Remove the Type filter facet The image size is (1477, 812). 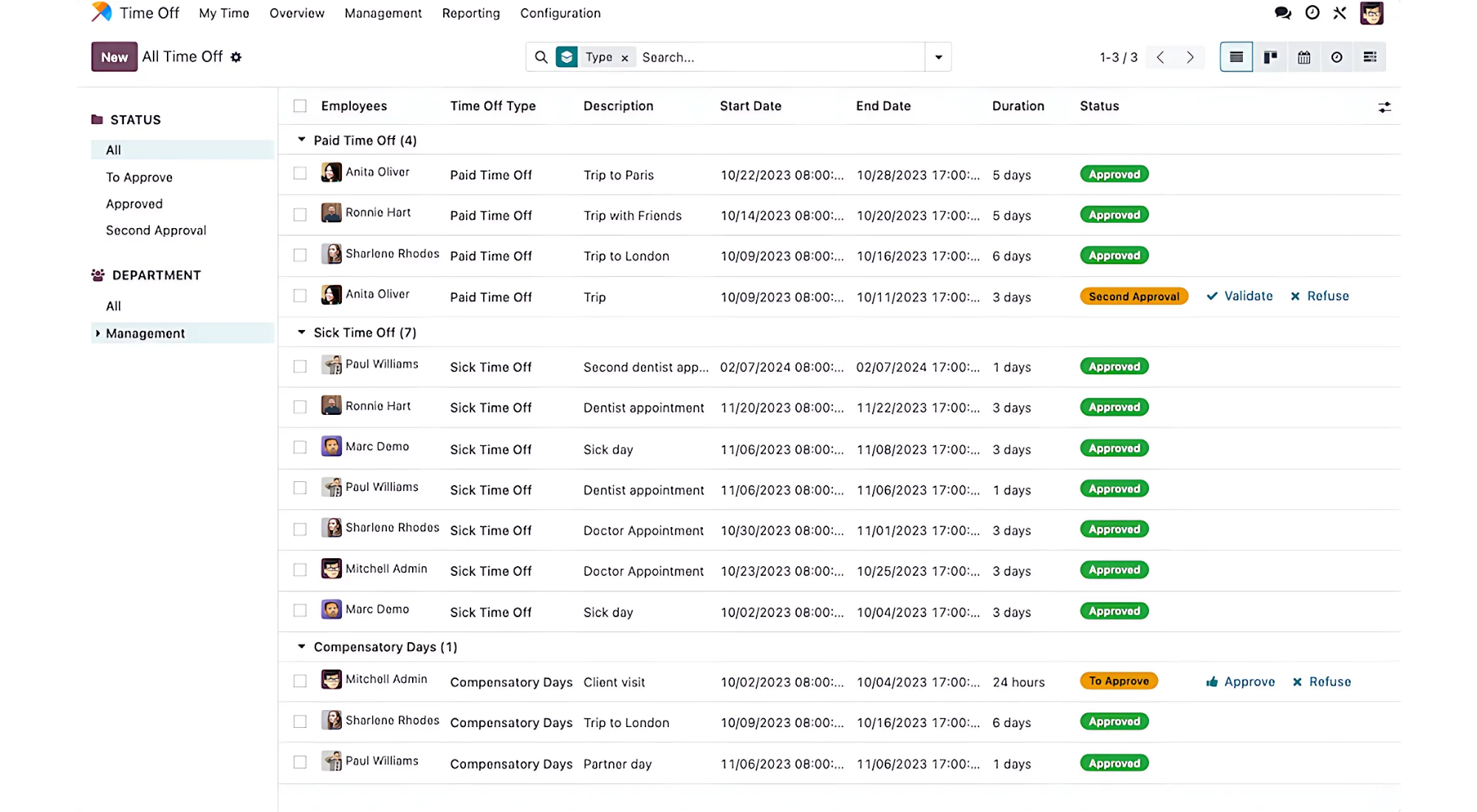pos(625,58)
